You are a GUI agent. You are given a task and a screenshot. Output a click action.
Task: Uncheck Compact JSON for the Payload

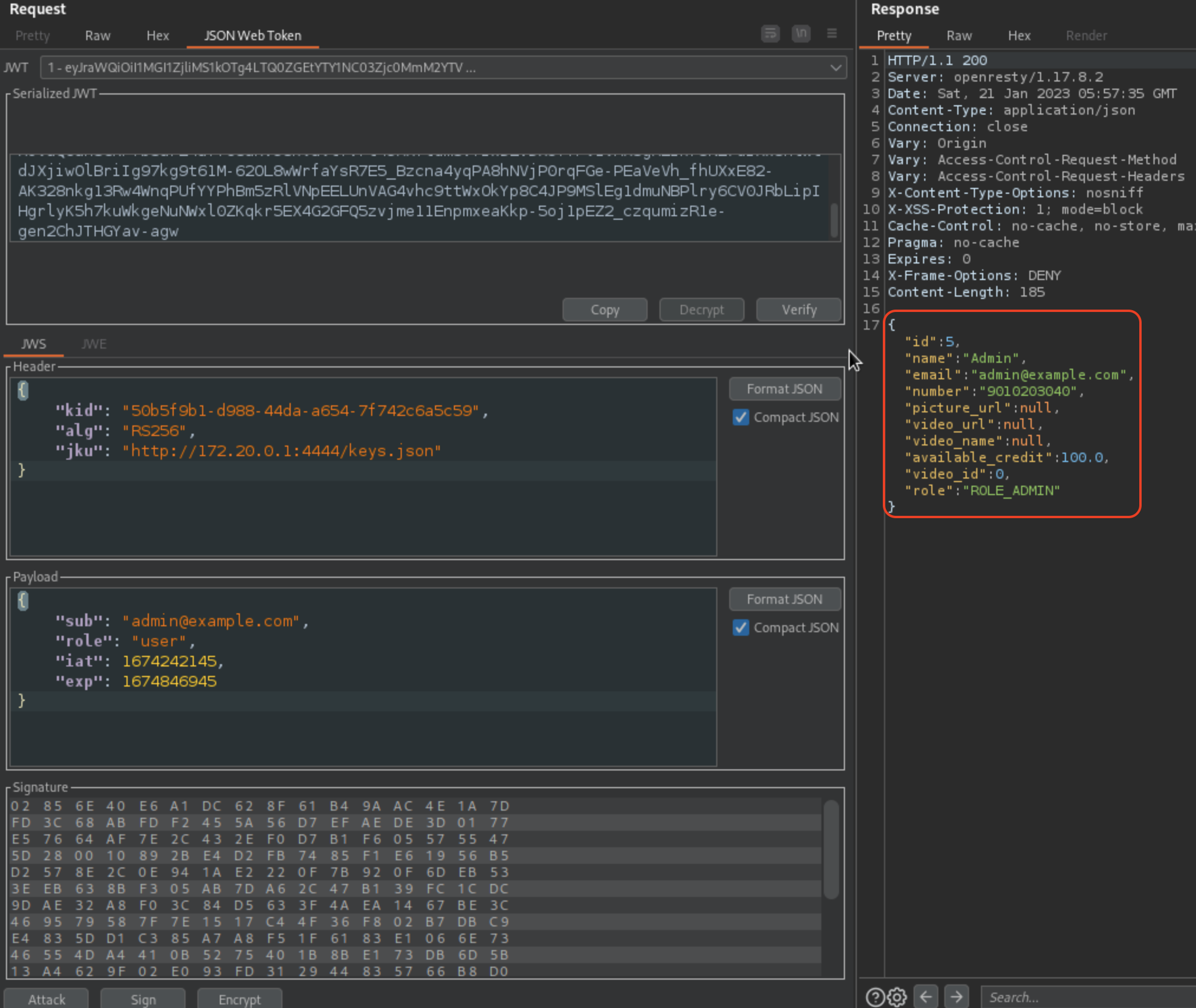pos(741,627)
